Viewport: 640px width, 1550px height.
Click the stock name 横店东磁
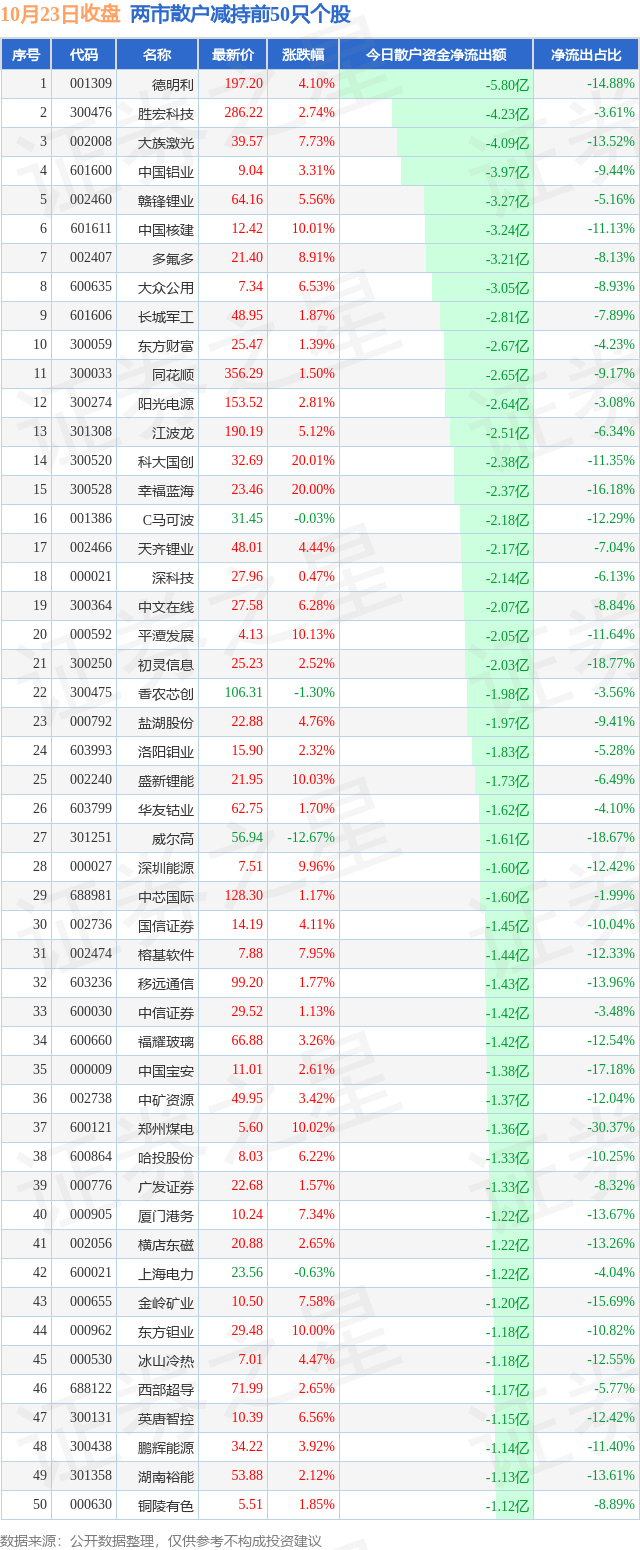coord(165,1244)
